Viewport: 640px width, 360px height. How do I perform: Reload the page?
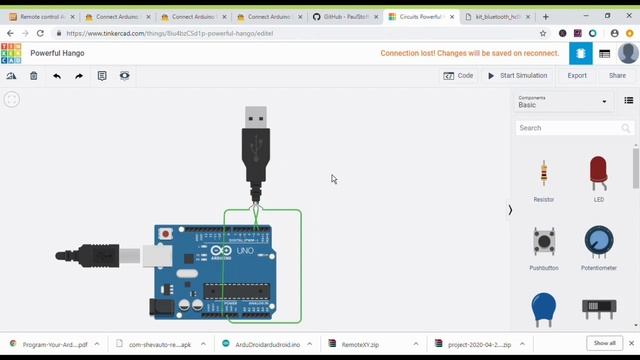40,33
